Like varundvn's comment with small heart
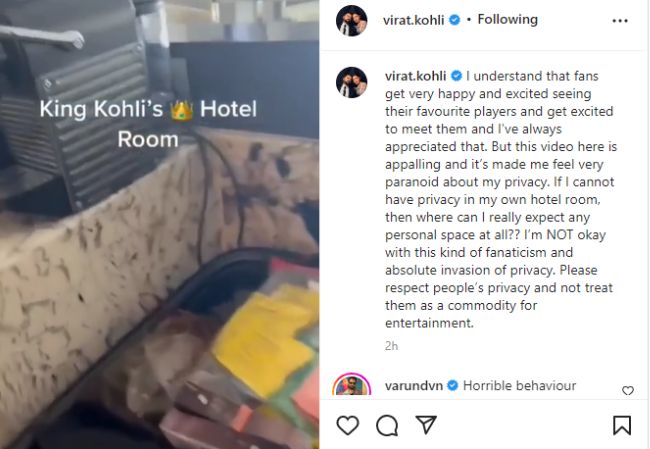The width and height of the screenshot is (650, 449). (x=628, y=391)
